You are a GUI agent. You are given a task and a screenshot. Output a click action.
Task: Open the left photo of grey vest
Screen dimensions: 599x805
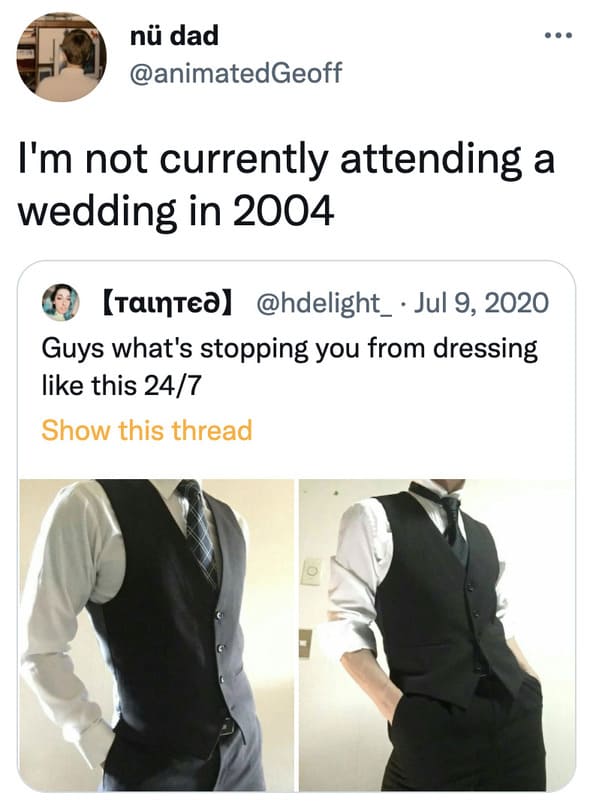(x=157, y=635)
